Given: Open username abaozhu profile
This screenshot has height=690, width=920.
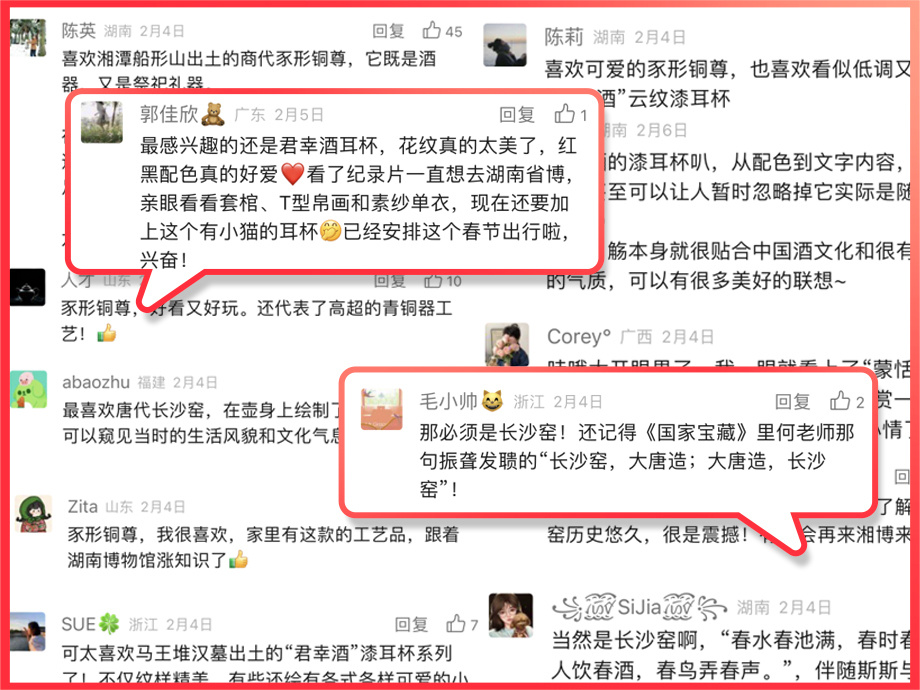Looking at the screenshot, I should pos(96,383).
